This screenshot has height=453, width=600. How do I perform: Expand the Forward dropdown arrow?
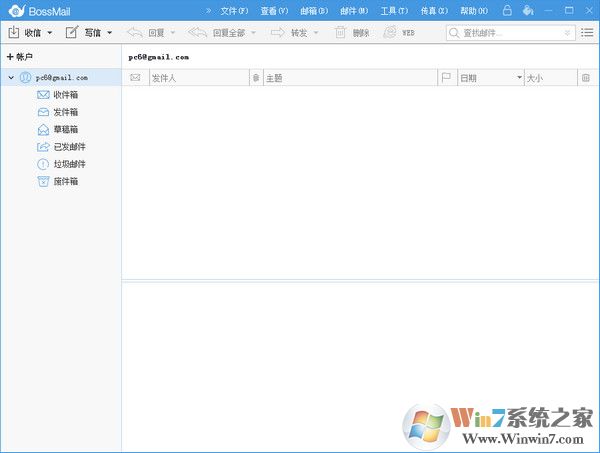(316, 33)
